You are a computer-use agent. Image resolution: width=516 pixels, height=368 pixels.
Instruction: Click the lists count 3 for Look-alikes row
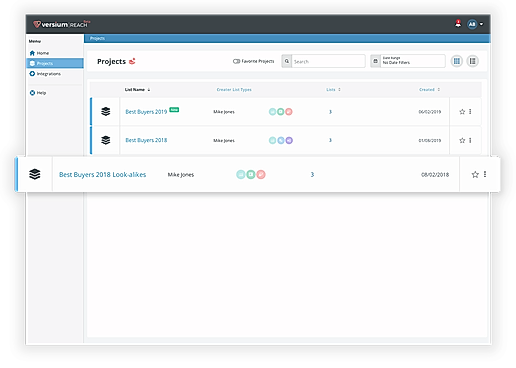point(312,175)
